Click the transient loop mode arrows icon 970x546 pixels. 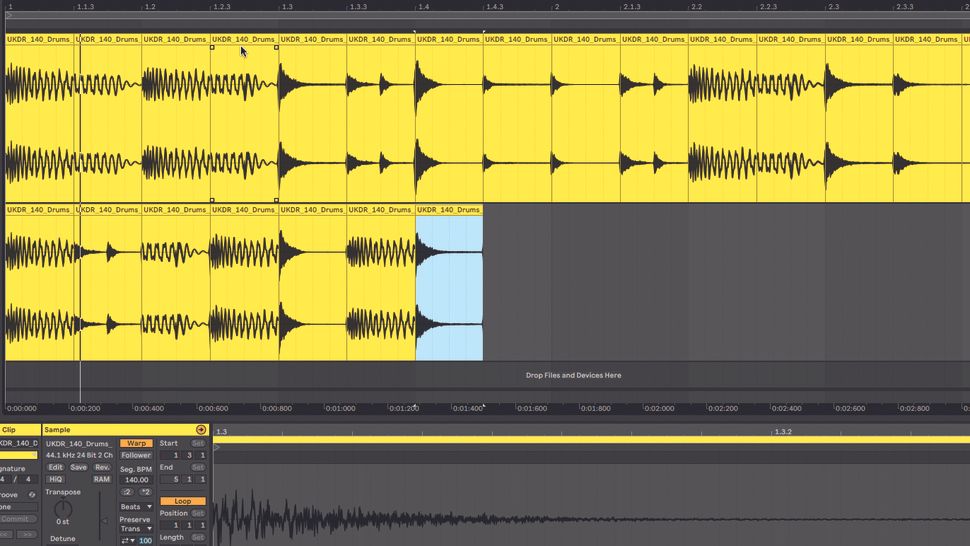(x=128, y=540)
